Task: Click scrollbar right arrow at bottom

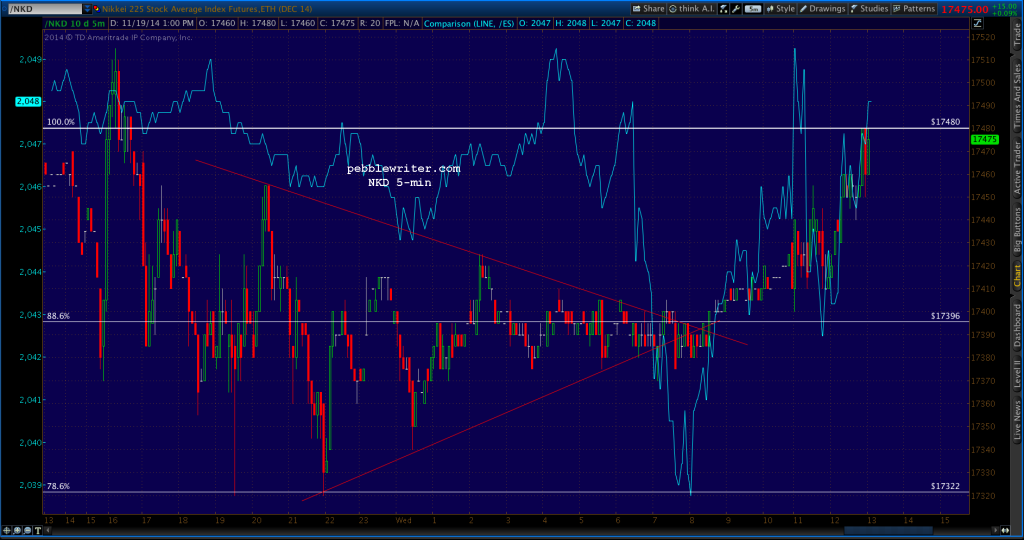Action: tap(995, 530)
